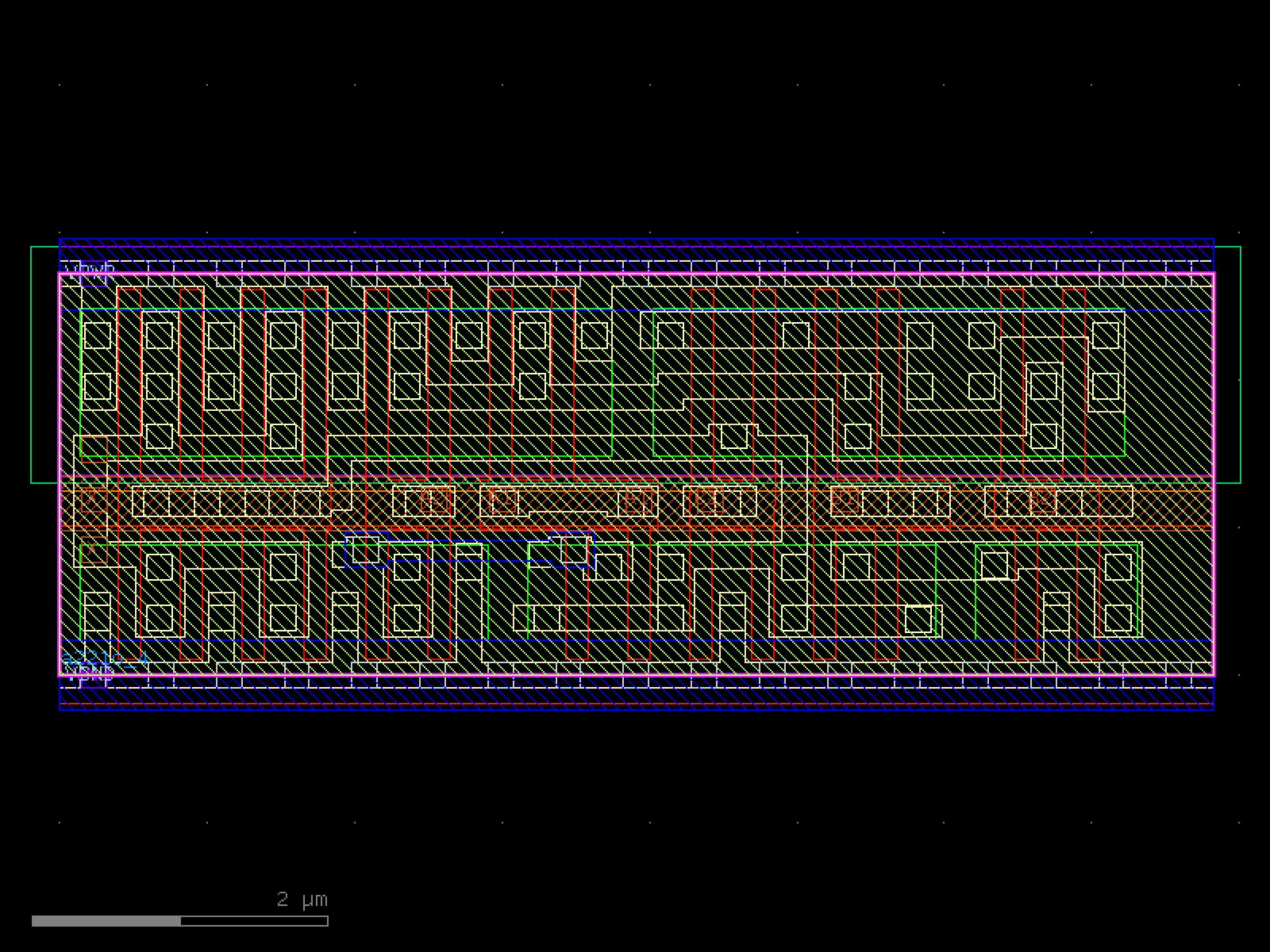Select the upper X pin marker on left edge
Viewport: 1270px width, 952px height.
(93, 501)
